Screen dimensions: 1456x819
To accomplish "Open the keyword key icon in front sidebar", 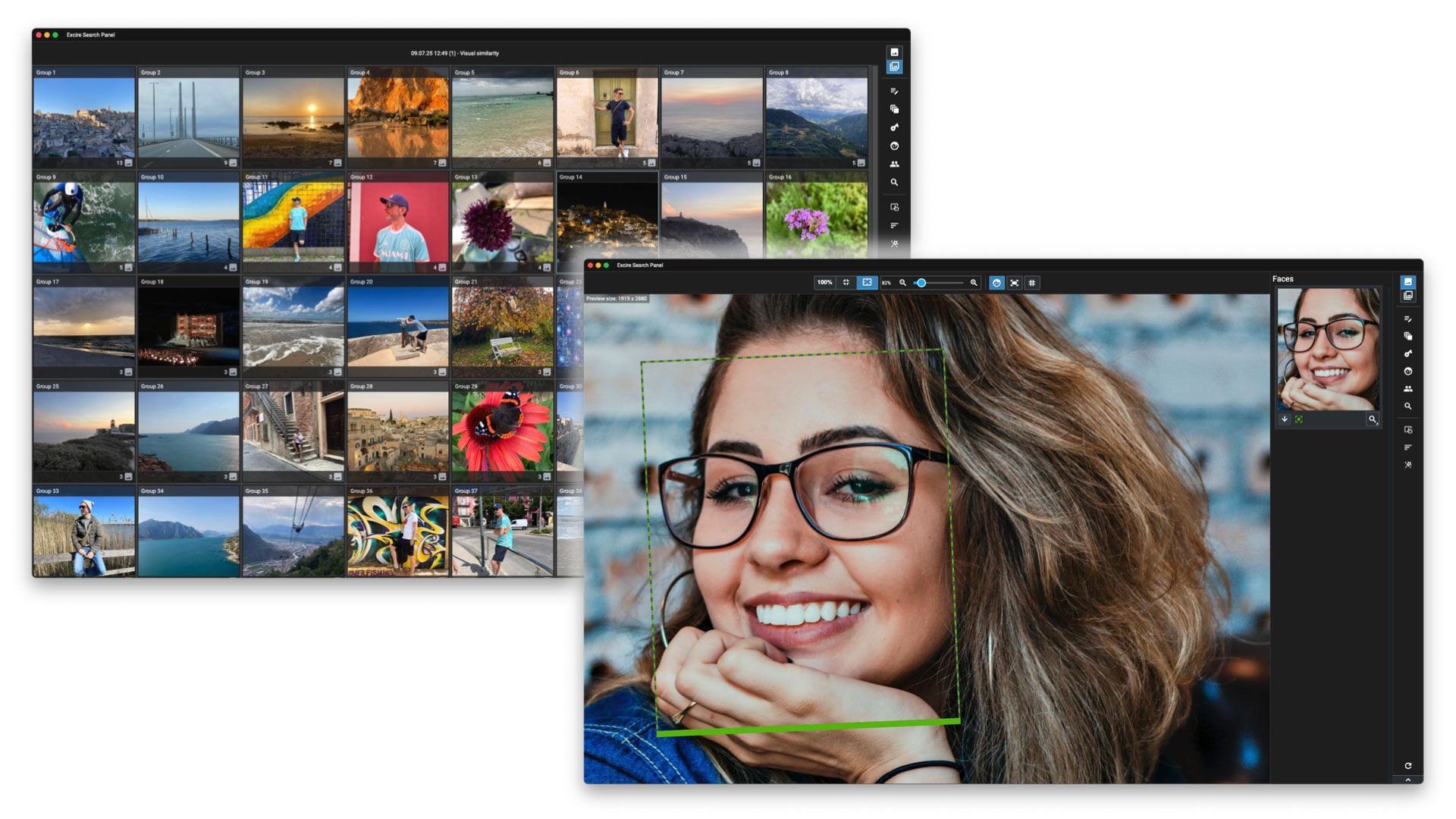I will click(1408, 353).
